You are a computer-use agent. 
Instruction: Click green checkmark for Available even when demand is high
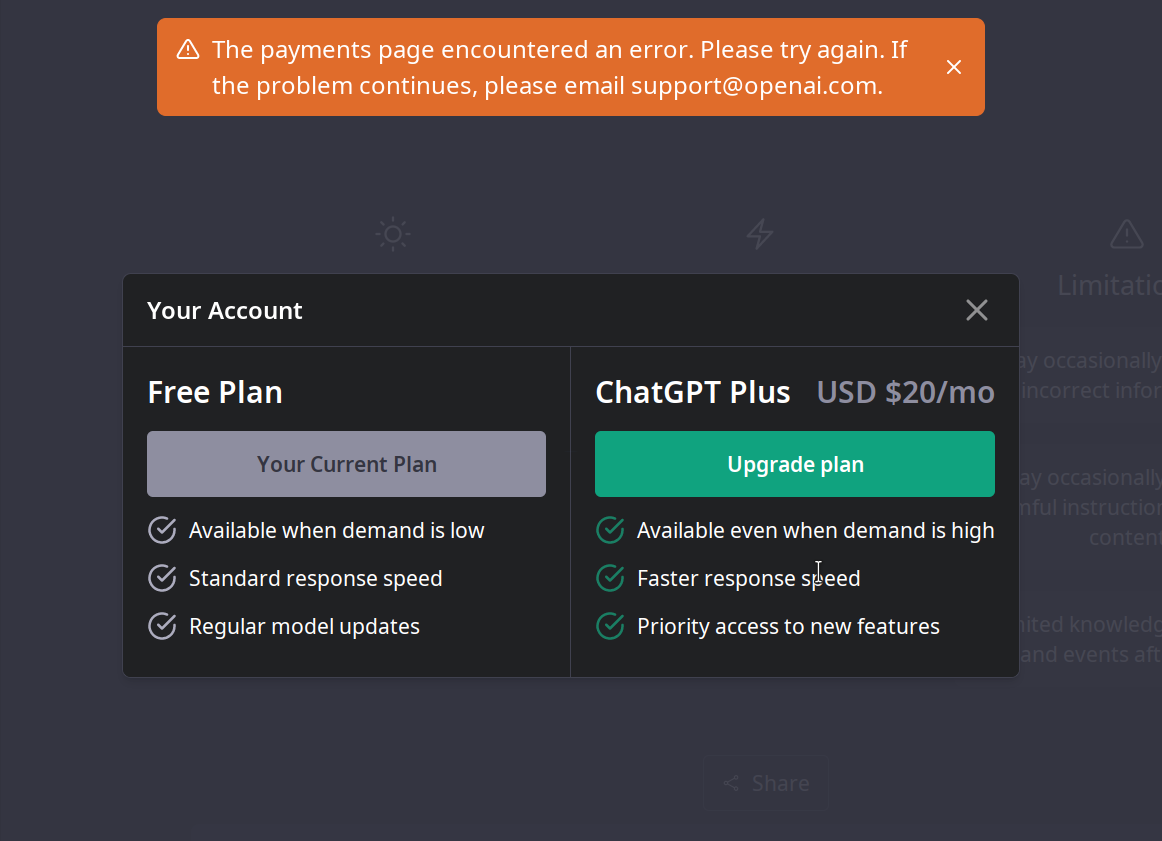coord(610,530)
